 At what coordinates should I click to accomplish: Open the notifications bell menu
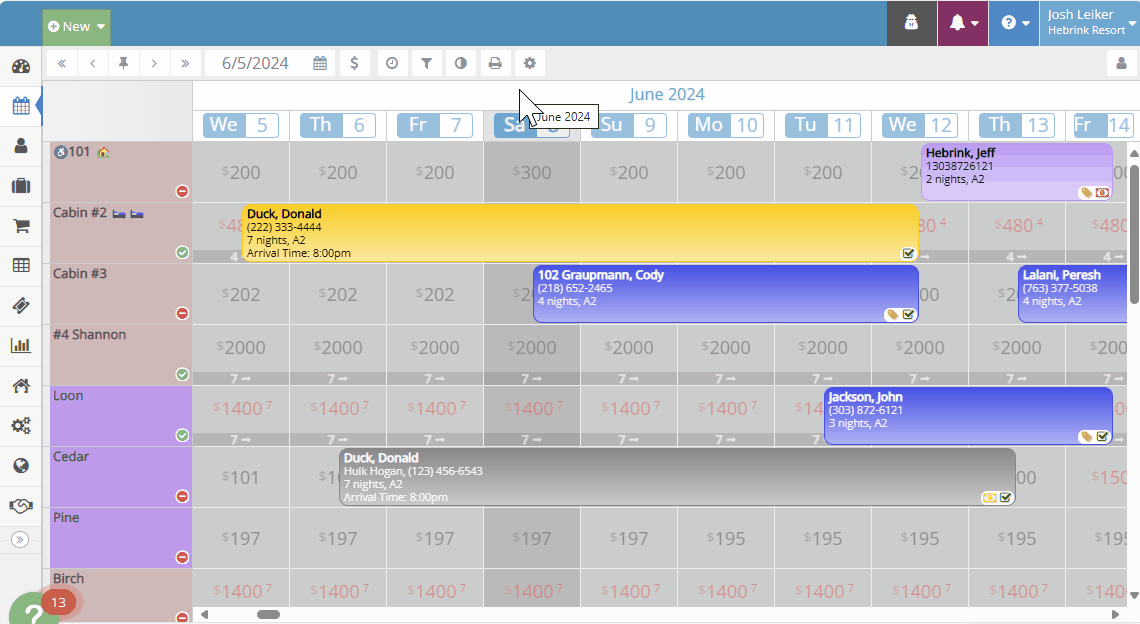962,23
